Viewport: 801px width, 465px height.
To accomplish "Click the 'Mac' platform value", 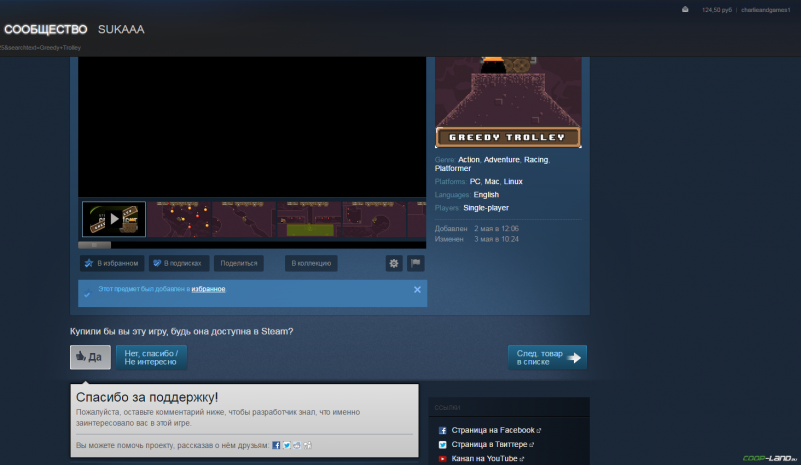I will click(x=492, y=181).
